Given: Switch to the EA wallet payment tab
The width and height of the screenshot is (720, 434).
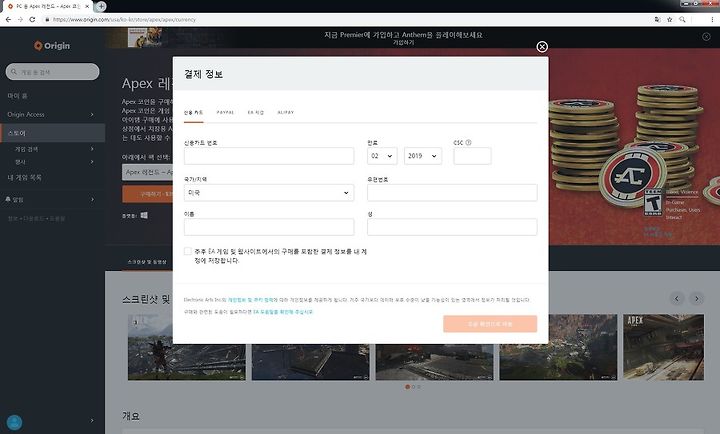Looking at the screenshot, I should (256, 113).
